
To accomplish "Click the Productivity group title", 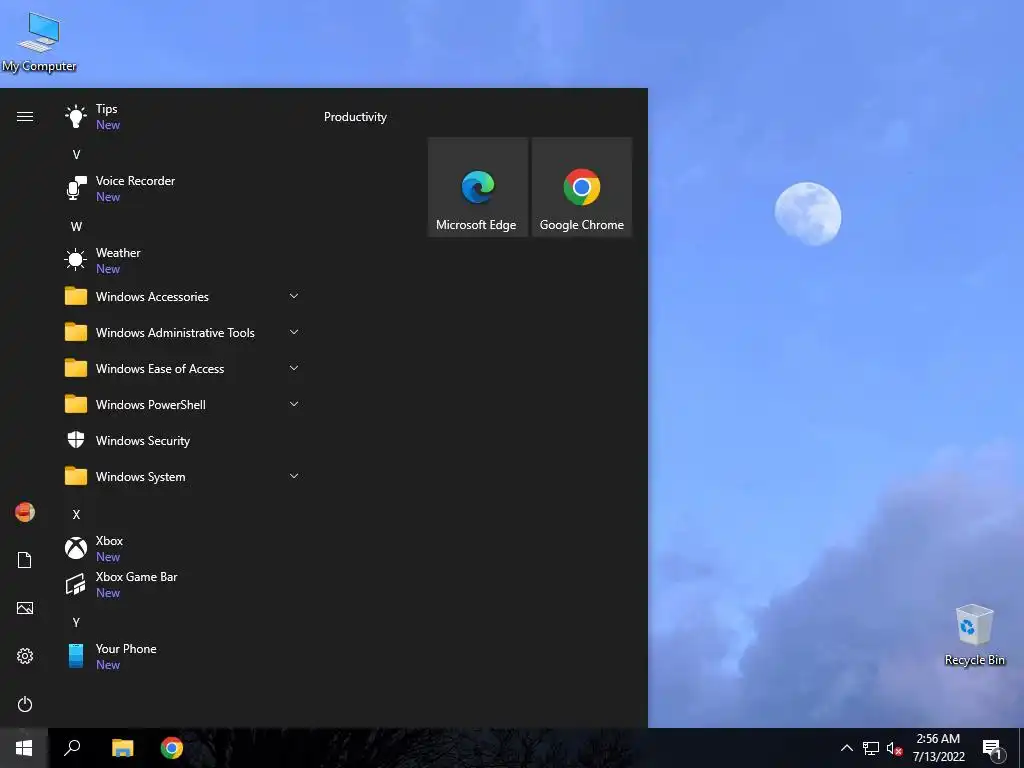I will (x=355, y=117).
